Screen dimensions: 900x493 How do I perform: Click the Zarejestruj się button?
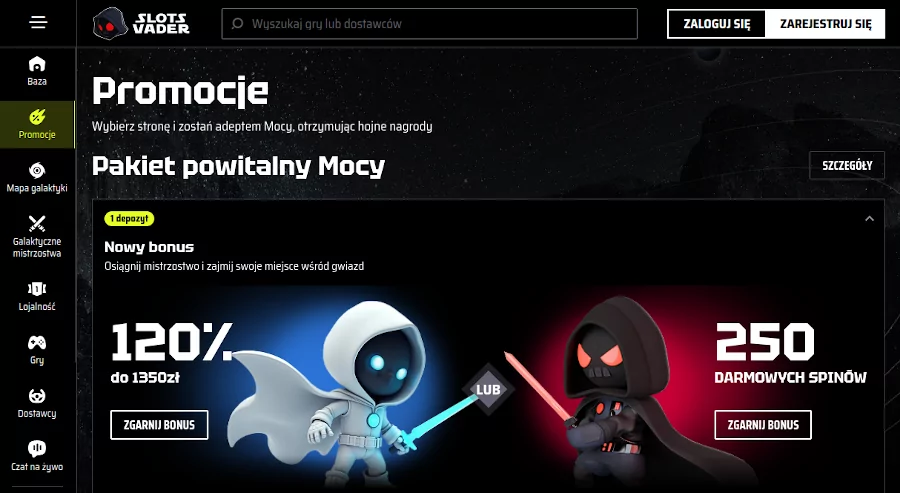[825, 24]
